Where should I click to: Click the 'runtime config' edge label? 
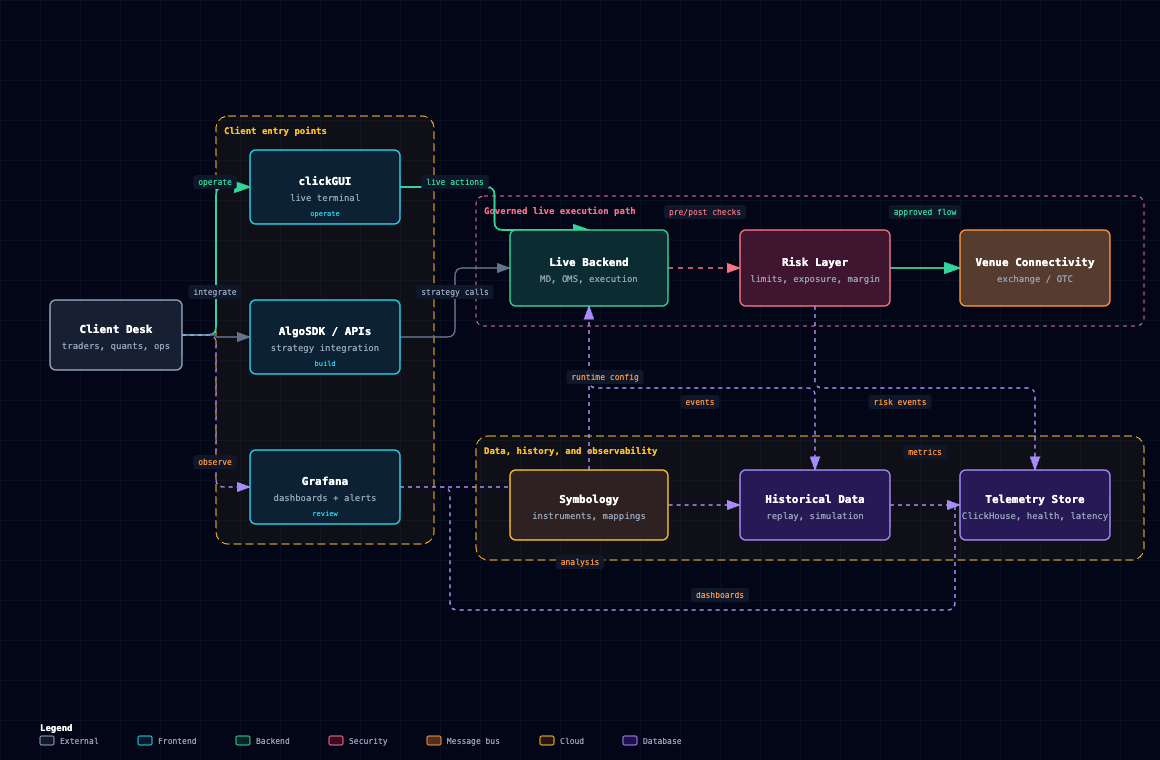604,377
